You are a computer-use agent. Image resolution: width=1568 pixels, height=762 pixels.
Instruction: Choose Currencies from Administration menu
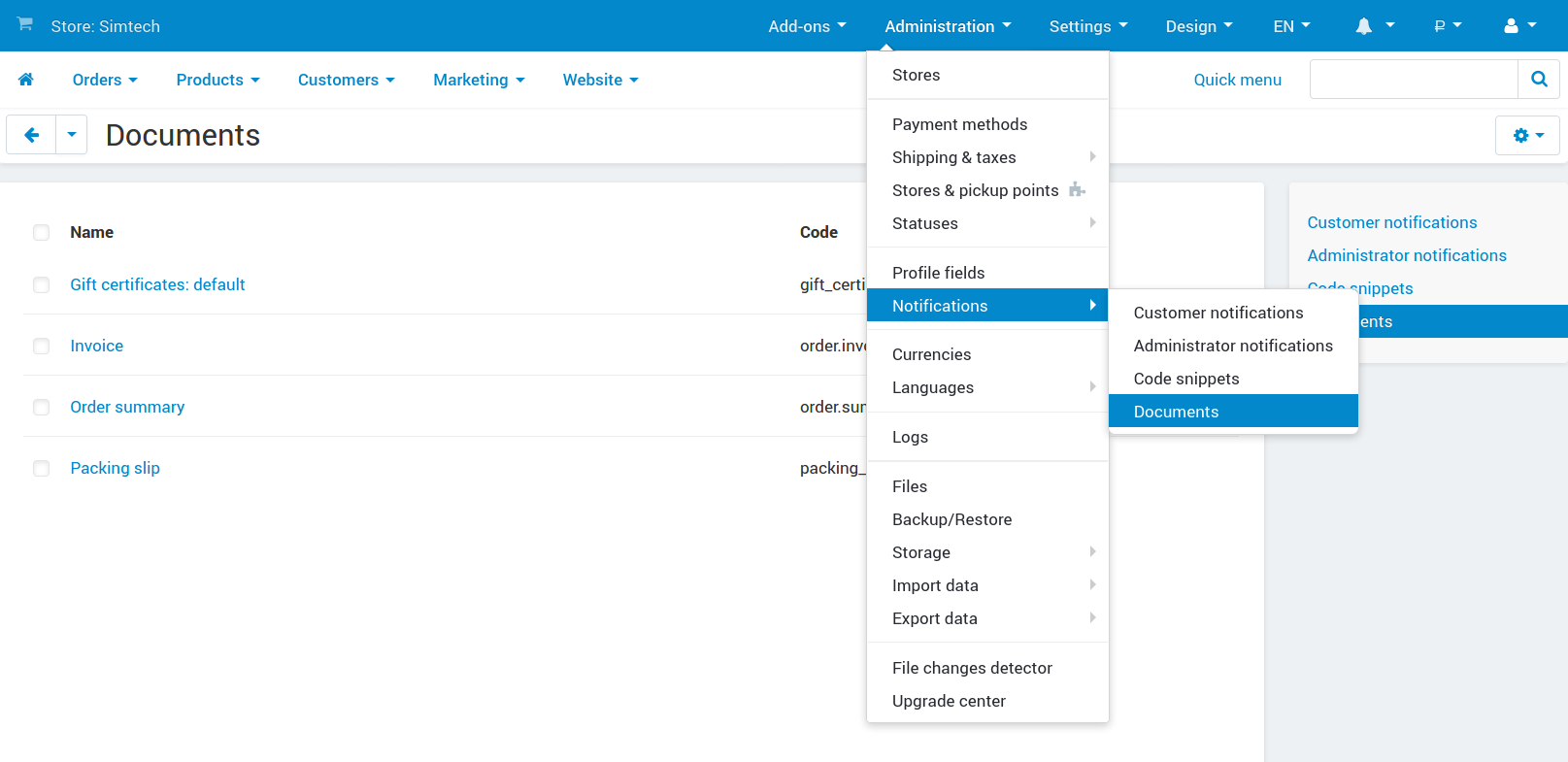tap(987, 354)
